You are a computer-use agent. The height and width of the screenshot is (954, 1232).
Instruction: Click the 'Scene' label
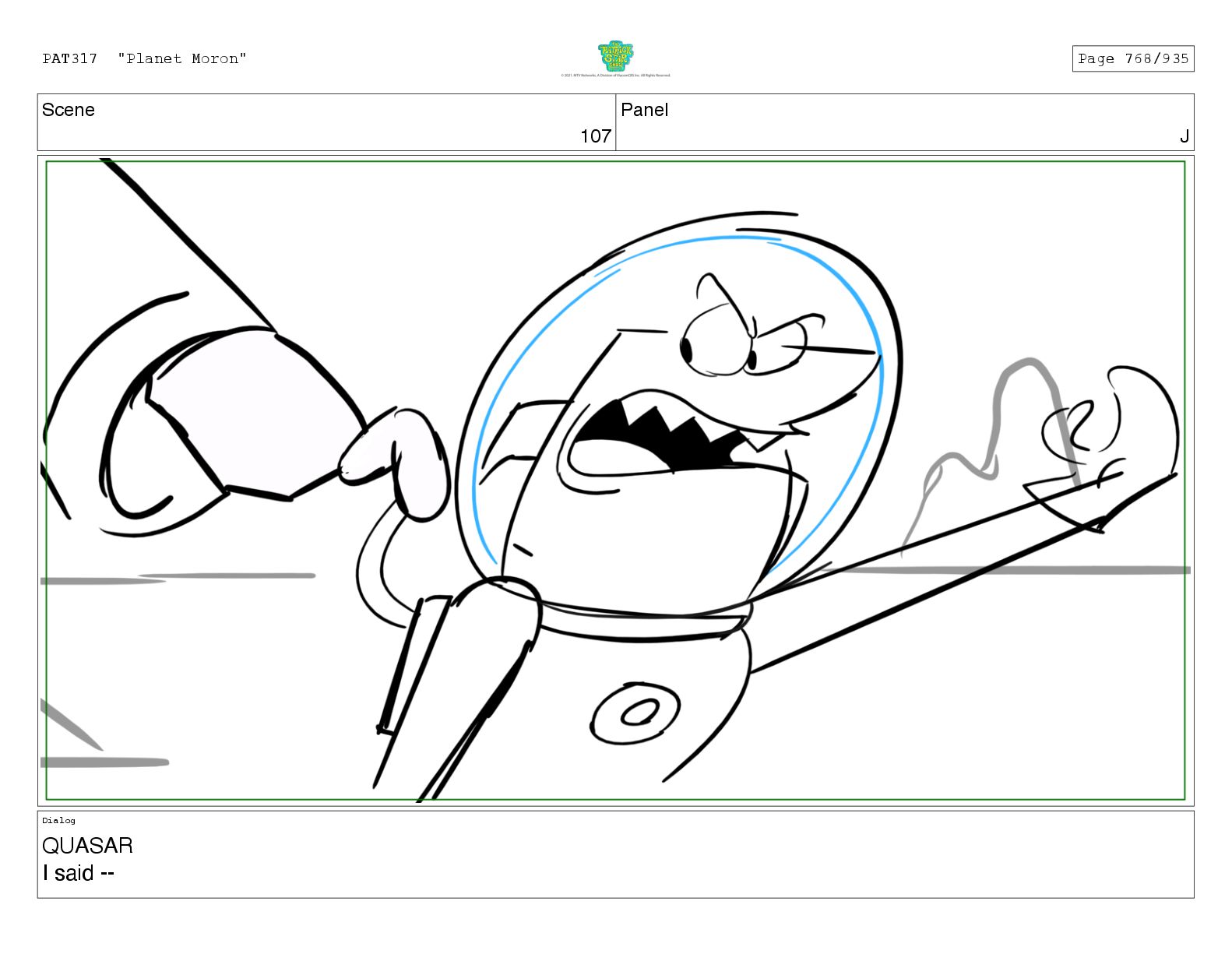69,110
